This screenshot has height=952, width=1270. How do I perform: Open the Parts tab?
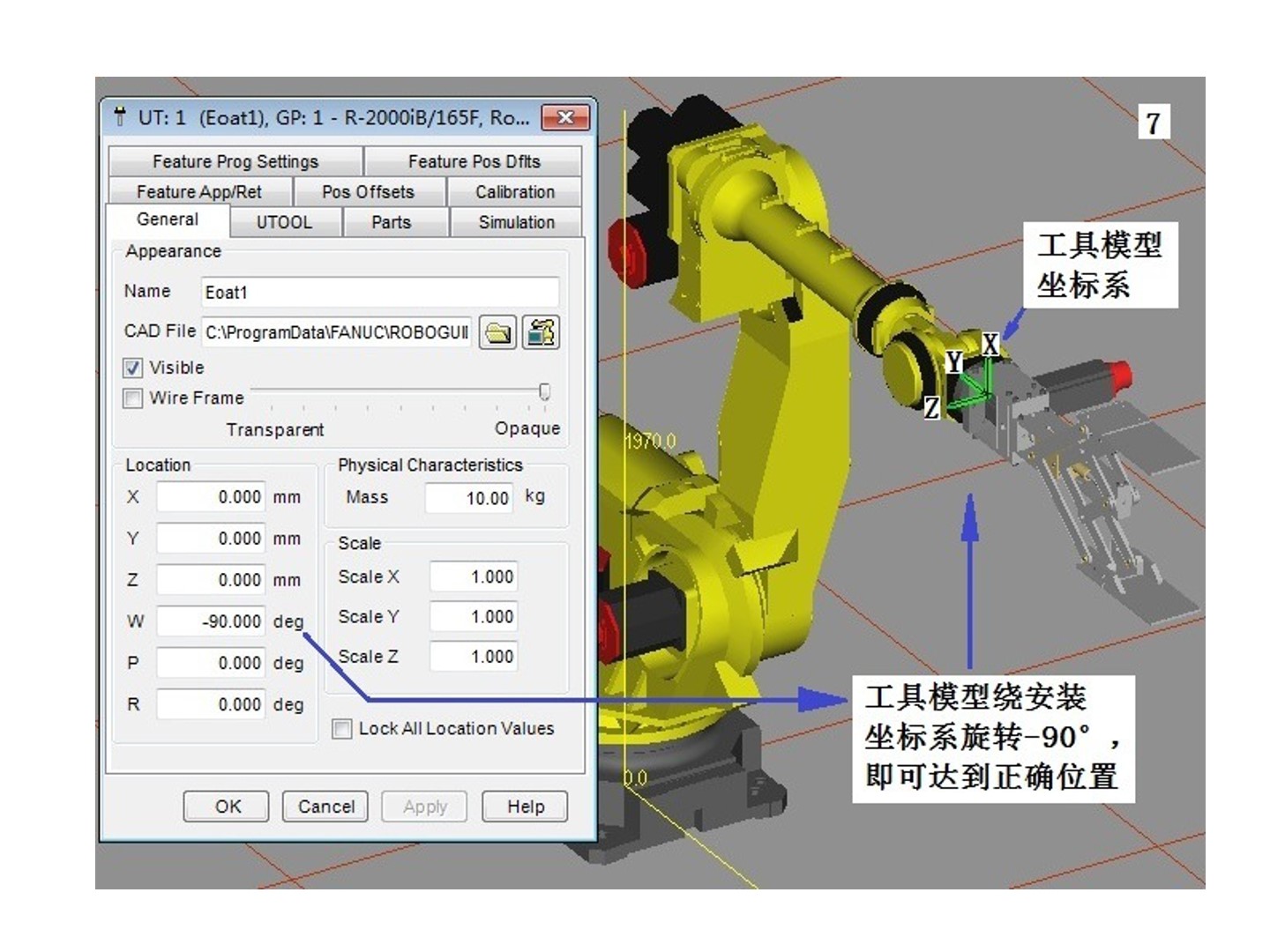click(392, 222)
